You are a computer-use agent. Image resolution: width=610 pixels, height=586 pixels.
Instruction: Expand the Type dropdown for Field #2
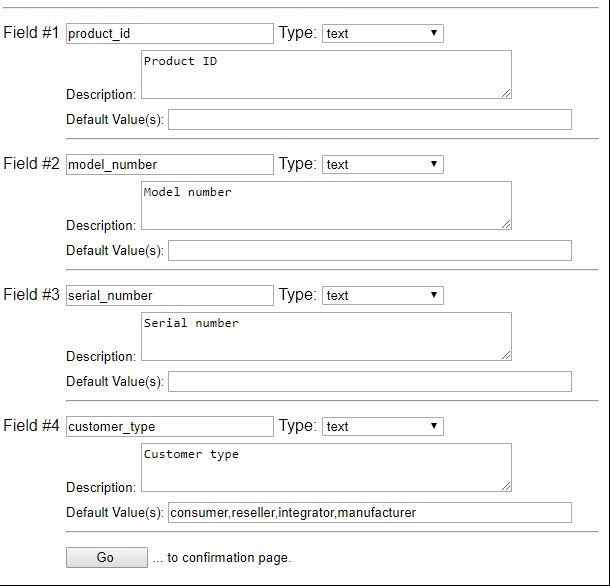(382, 164)
